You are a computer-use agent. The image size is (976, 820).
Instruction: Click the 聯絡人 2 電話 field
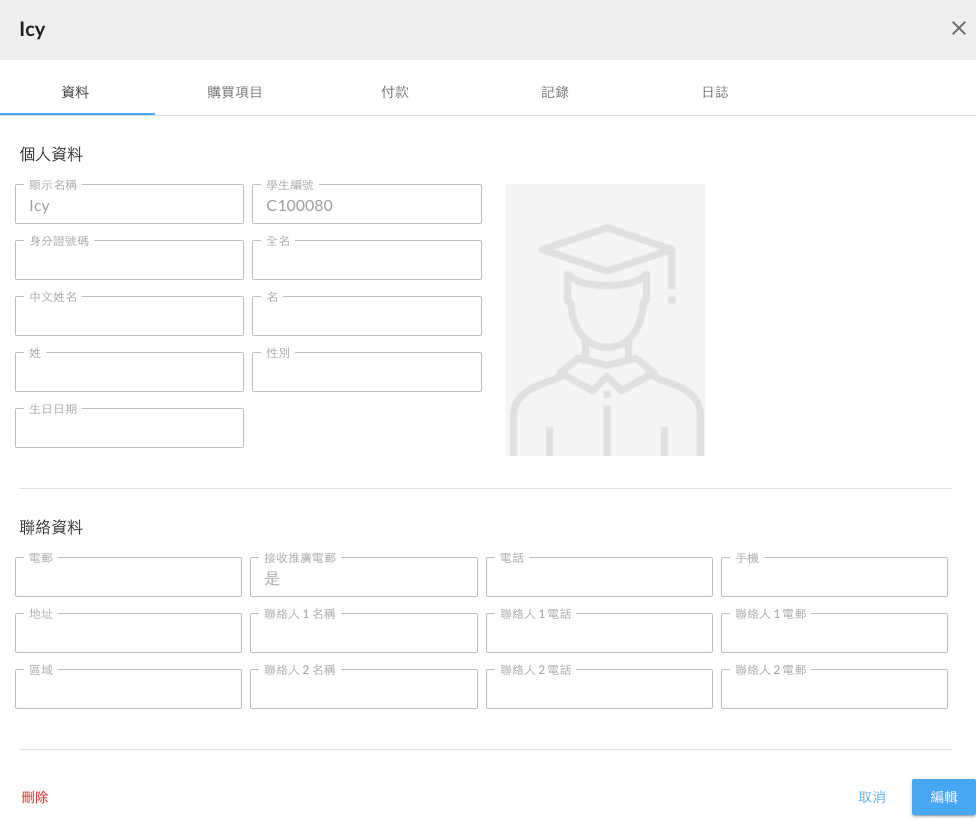click(599, 689)
